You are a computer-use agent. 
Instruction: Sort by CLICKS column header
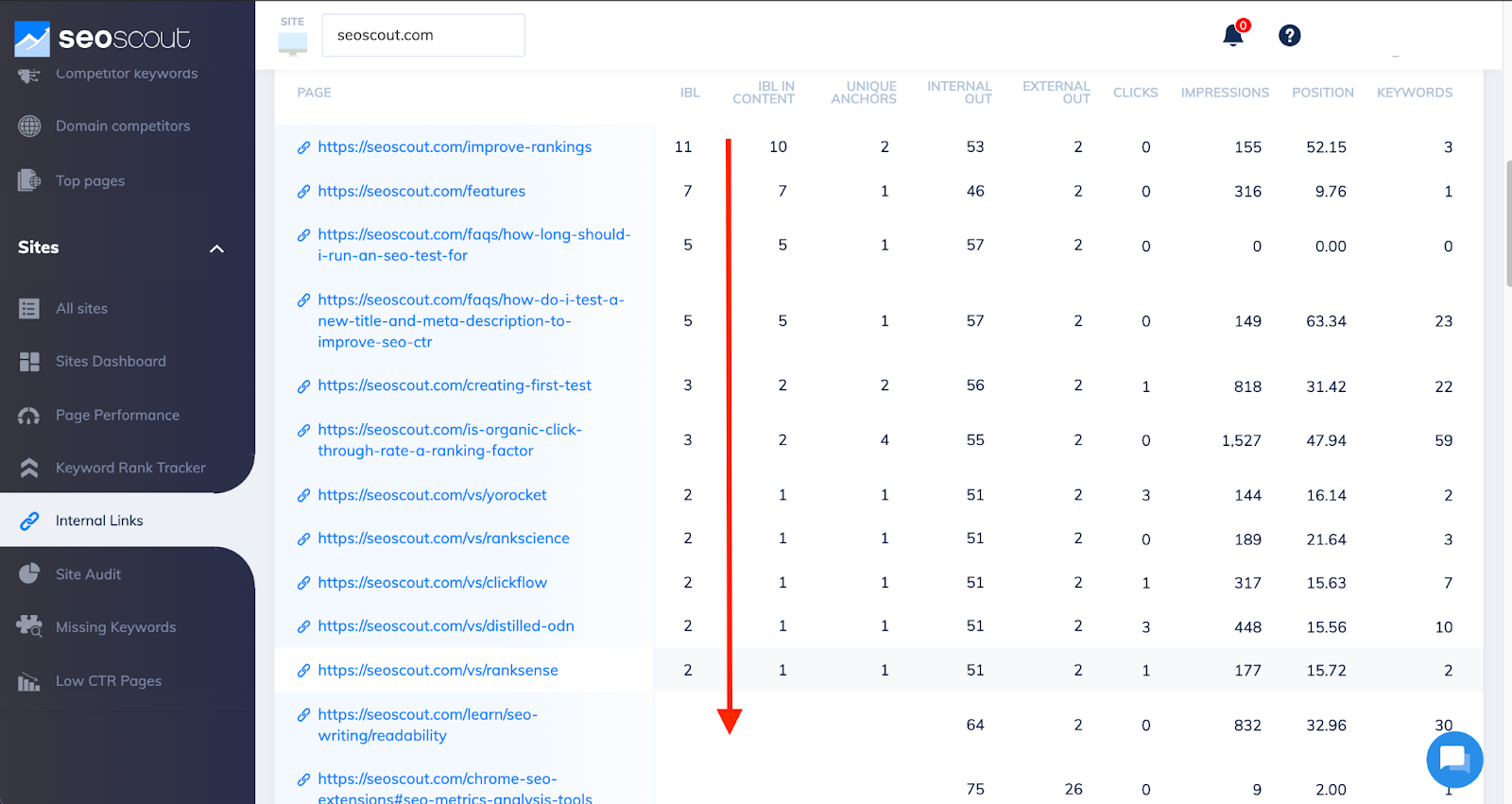pos(1135,93)
